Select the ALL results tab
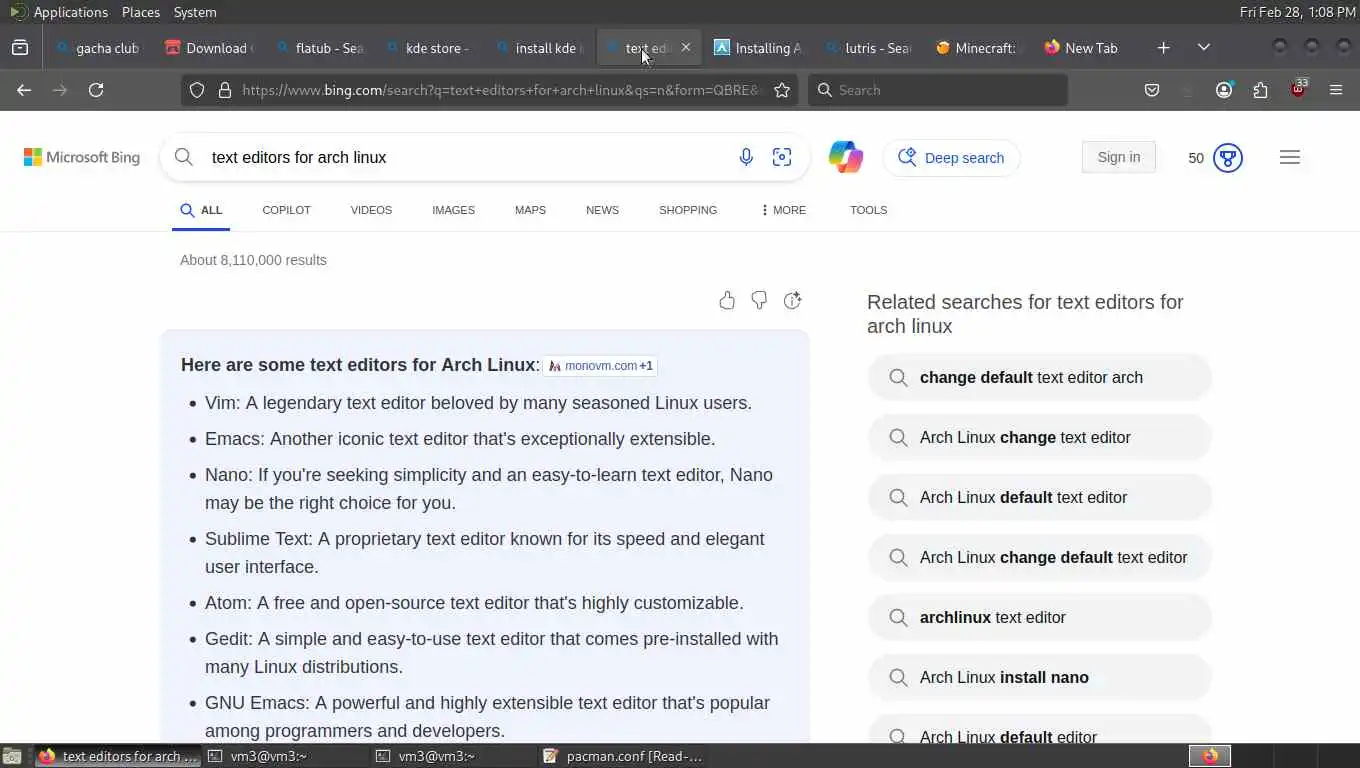Viewport: 1360px width, 768px height. [x=201, y=210]
